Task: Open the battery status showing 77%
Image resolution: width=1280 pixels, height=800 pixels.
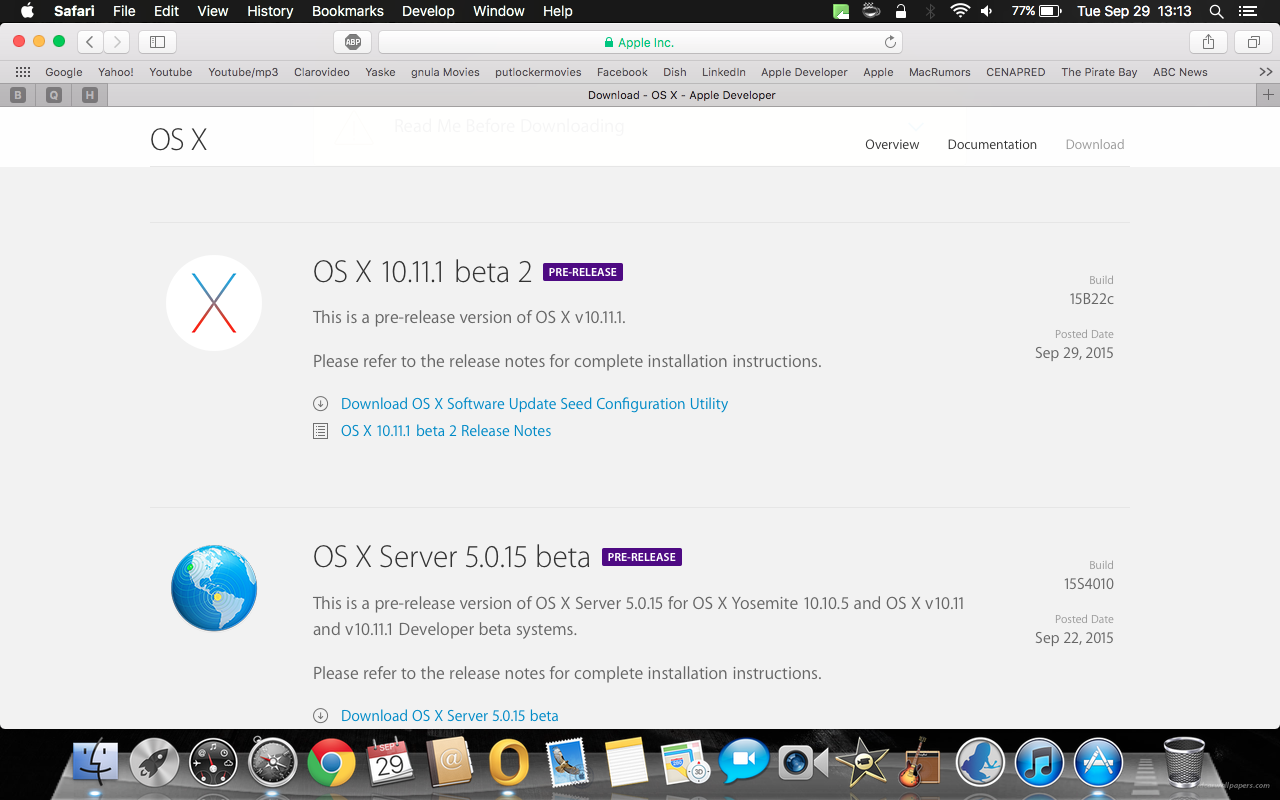Action: pyautogui.click(x=1035, y=11)
